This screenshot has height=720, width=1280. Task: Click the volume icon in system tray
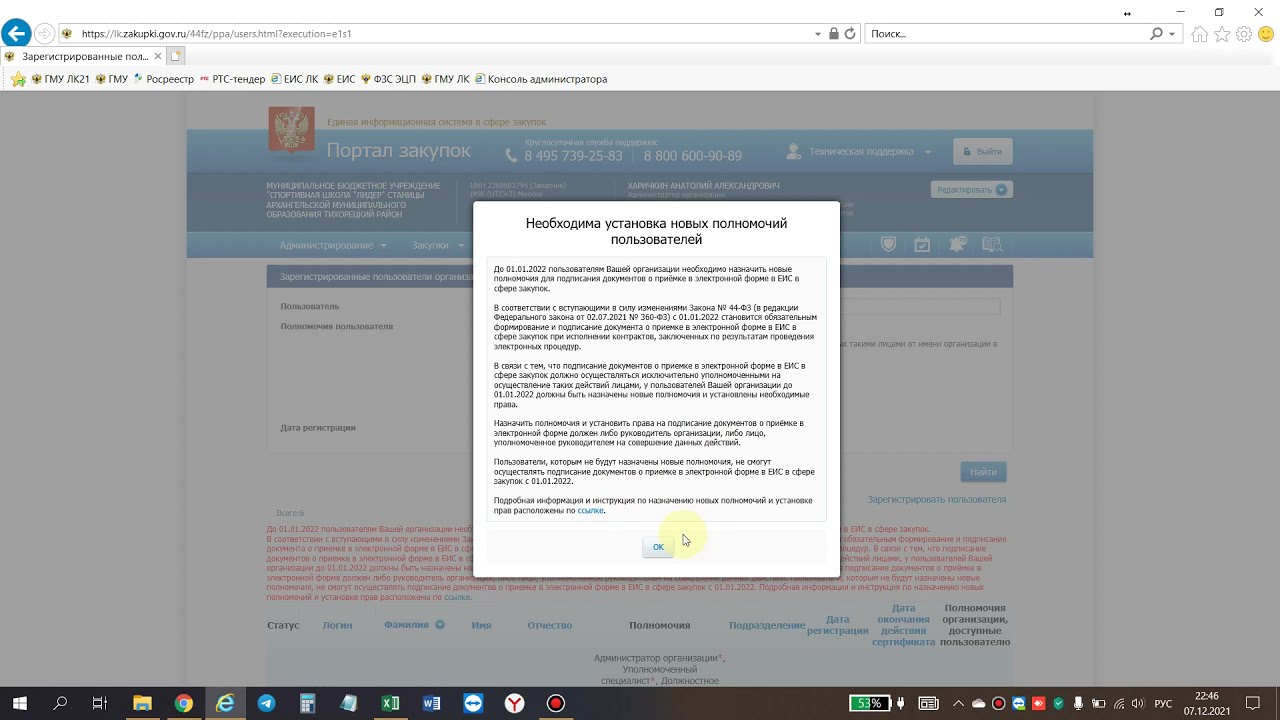[1137, 704]
